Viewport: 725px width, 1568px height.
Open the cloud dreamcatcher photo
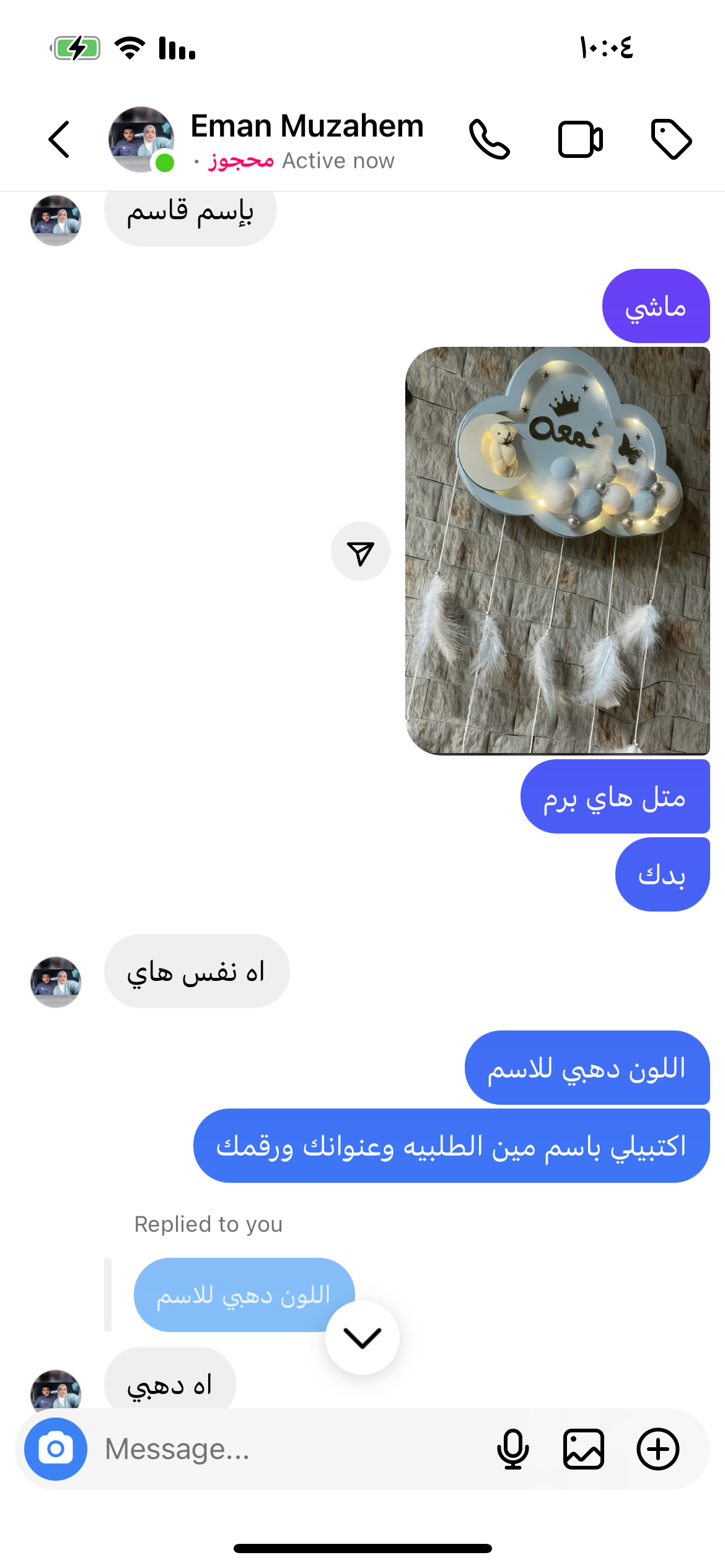click(558, 551)
